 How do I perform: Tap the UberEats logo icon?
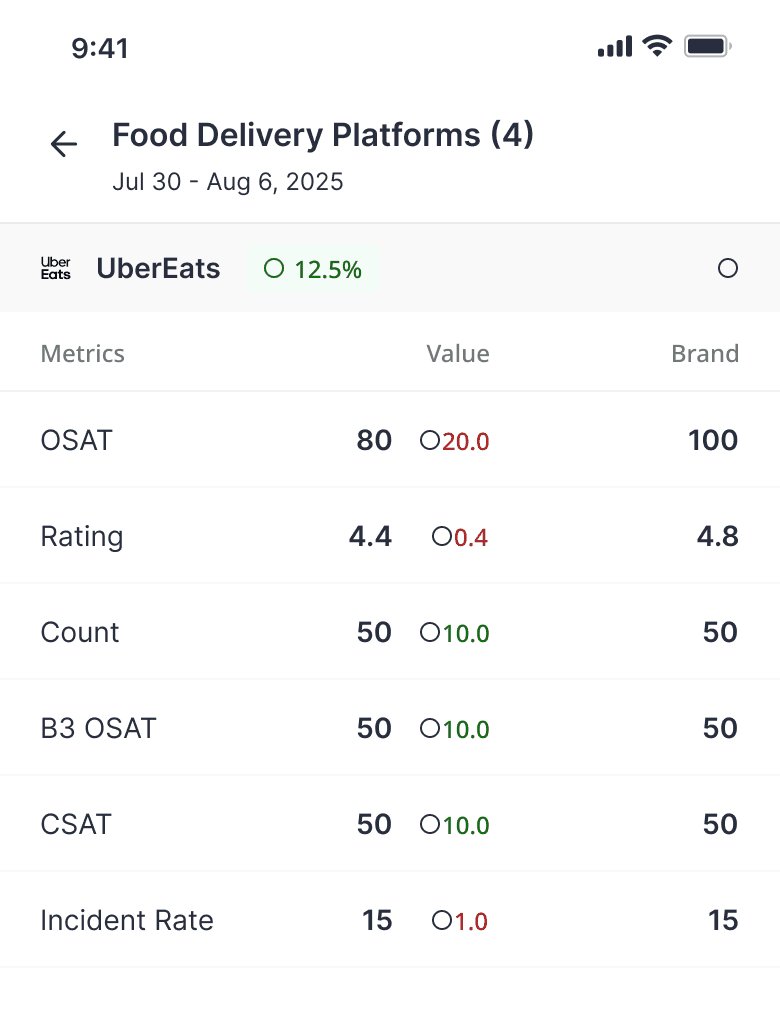point(56,268)
